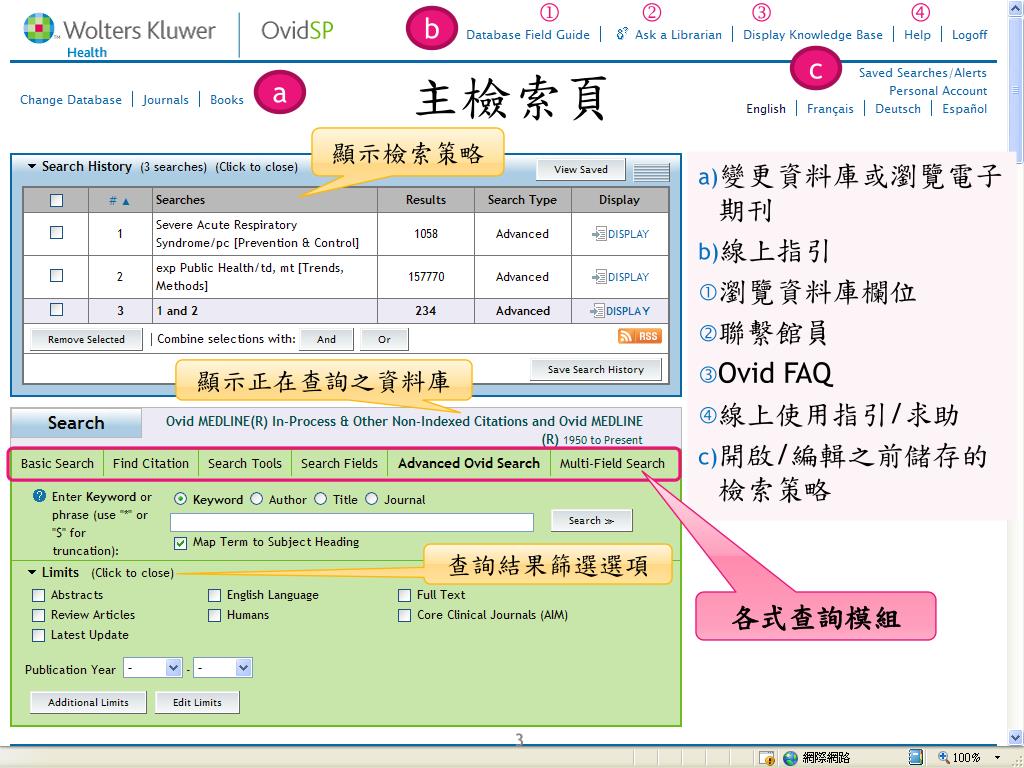
Task: Click the Wolters Kluwer Health logo
Action: pyautogui.click(x=120, y=35)
